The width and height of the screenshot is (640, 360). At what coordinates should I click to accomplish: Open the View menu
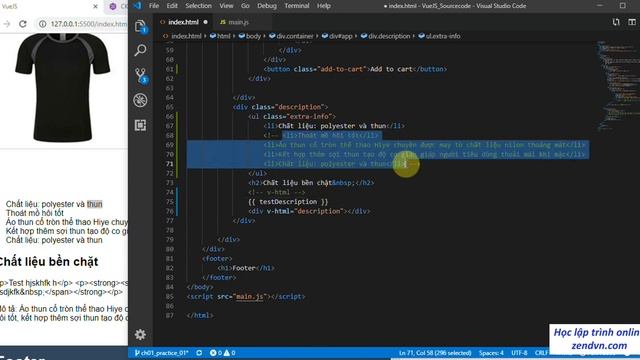pos(226,6)
